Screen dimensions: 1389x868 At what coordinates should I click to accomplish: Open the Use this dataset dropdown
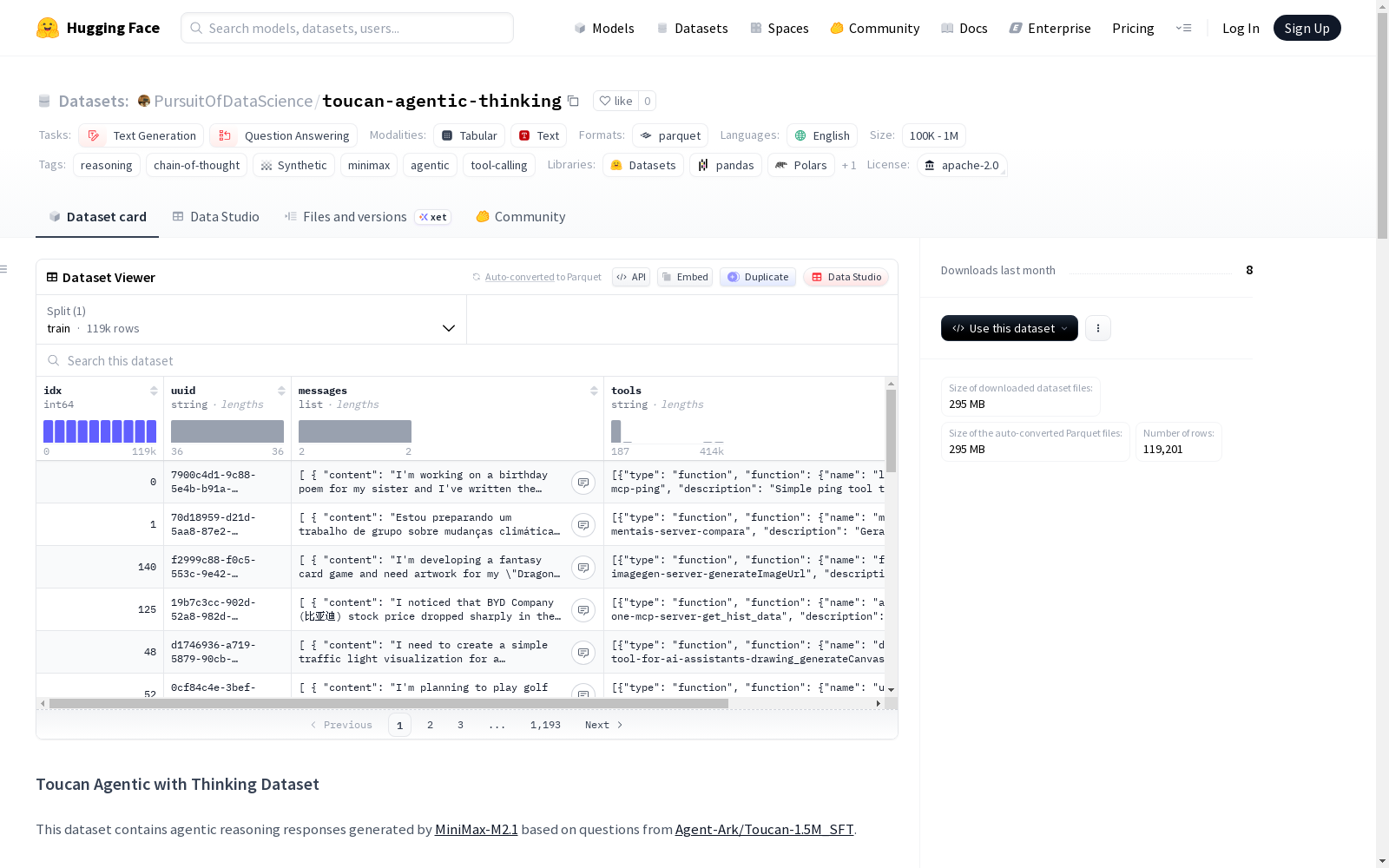pos(1010,328)
